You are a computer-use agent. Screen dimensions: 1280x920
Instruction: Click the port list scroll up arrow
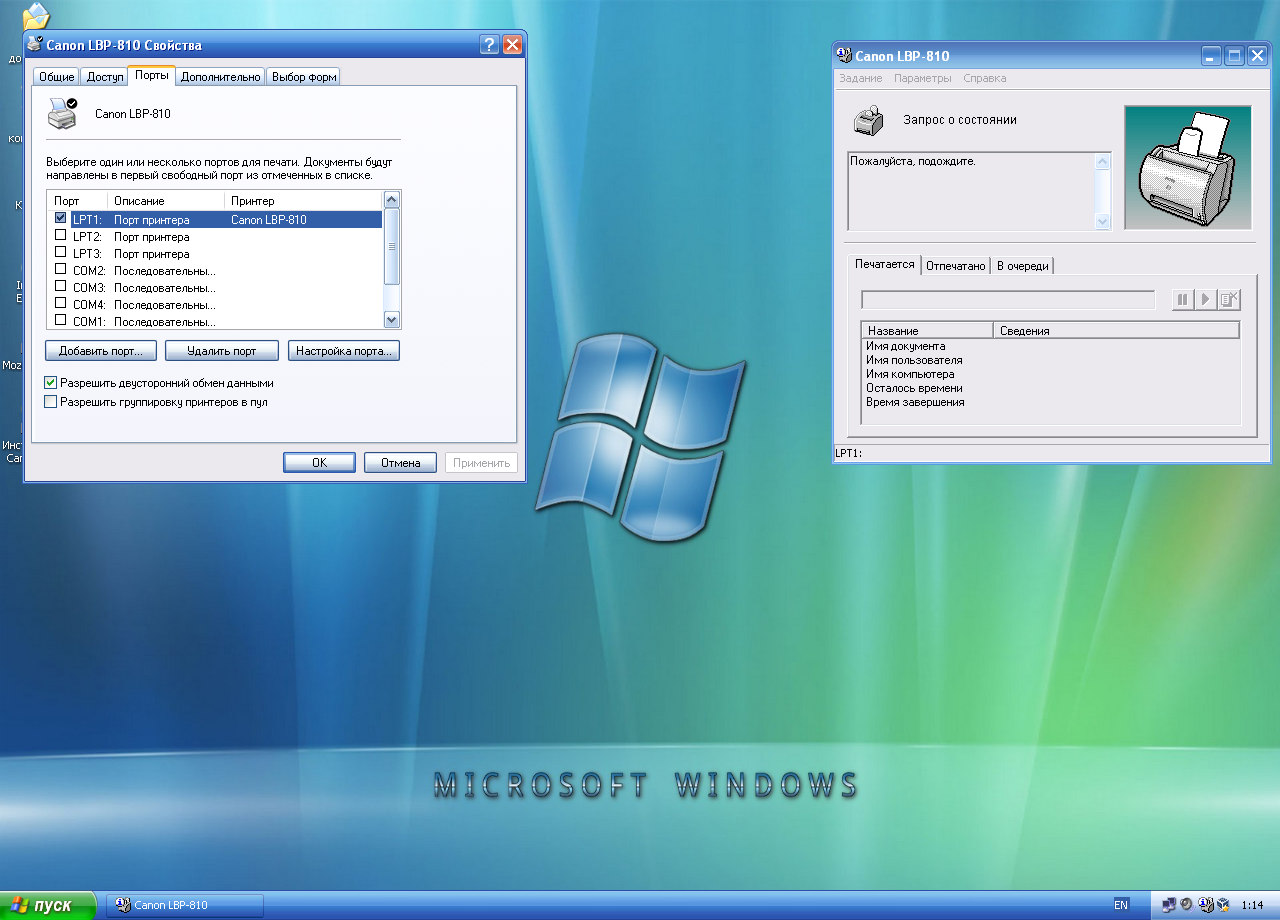[392, 200]
